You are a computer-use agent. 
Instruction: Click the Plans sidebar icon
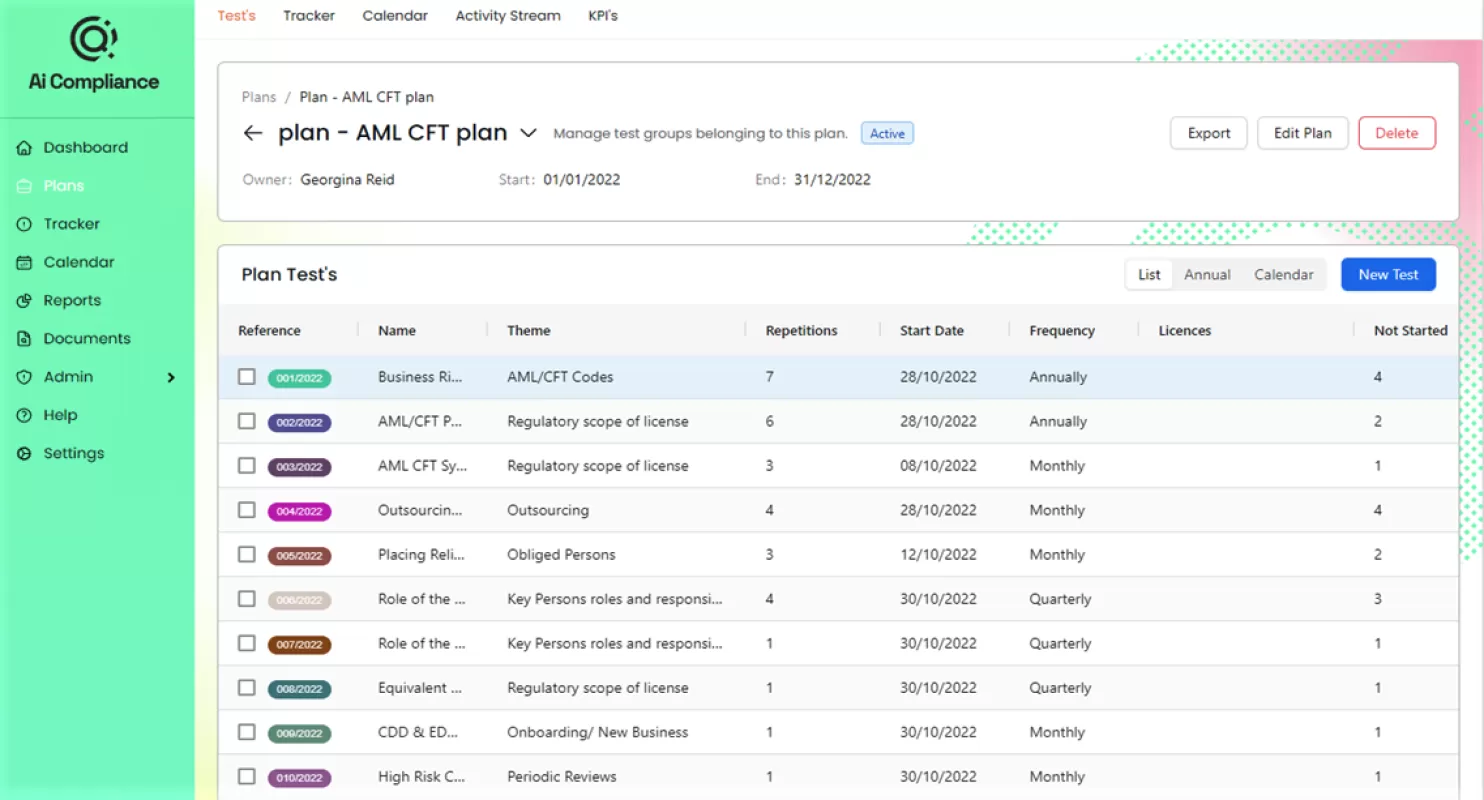[x=25, y=186]
